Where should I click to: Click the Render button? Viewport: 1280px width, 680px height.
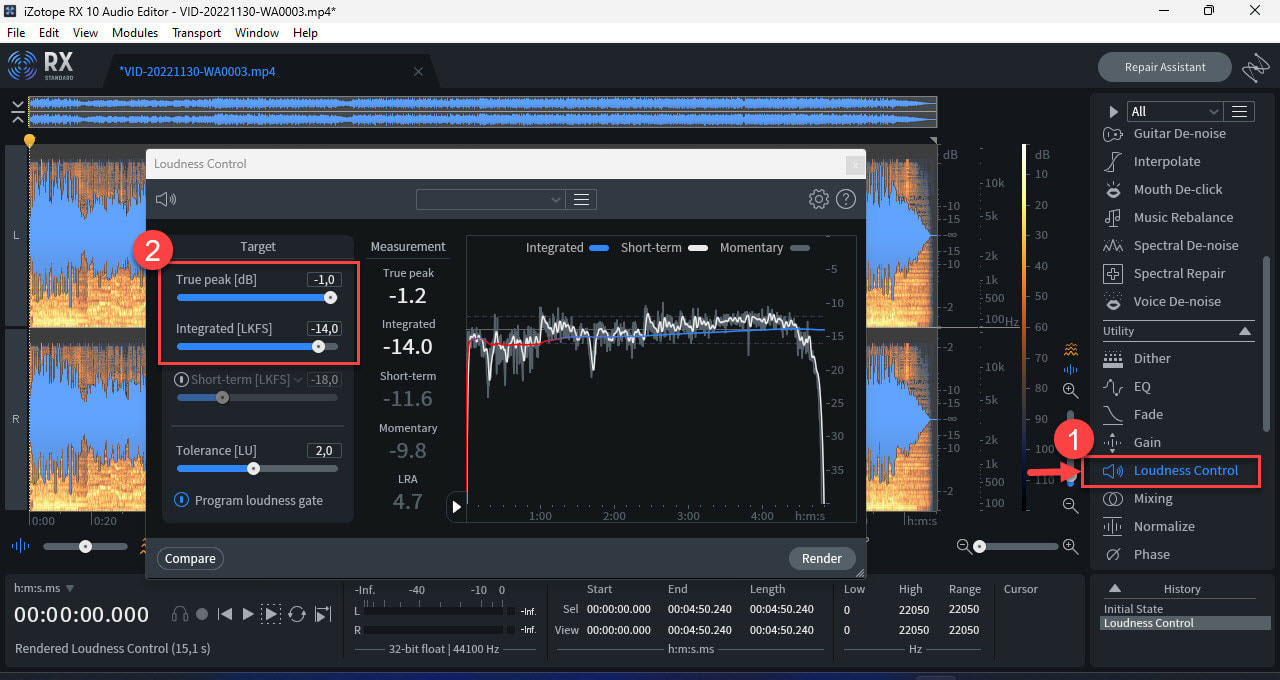822,558
